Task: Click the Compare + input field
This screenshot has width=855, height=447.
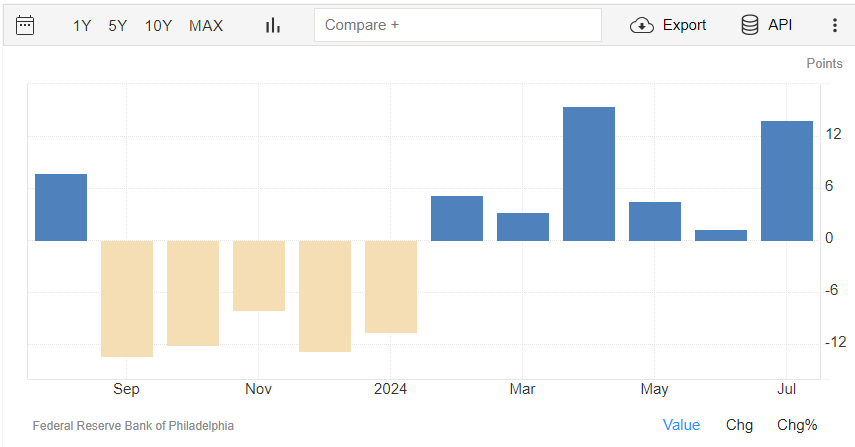Action: click(x=457, y=25)
